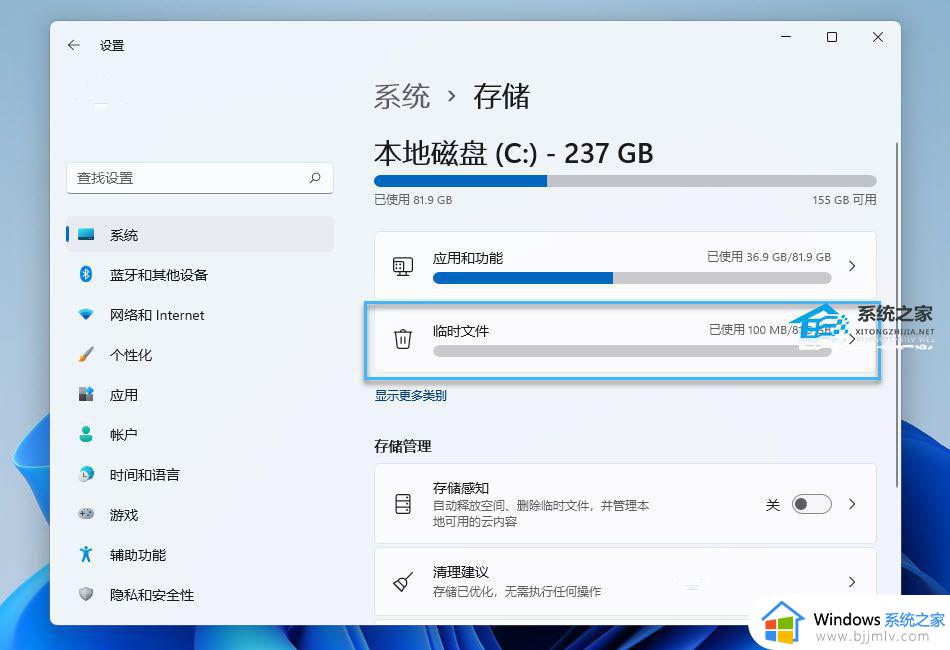Open the 清理建议 entry
The image size is (950, 650).
(625, 582)
